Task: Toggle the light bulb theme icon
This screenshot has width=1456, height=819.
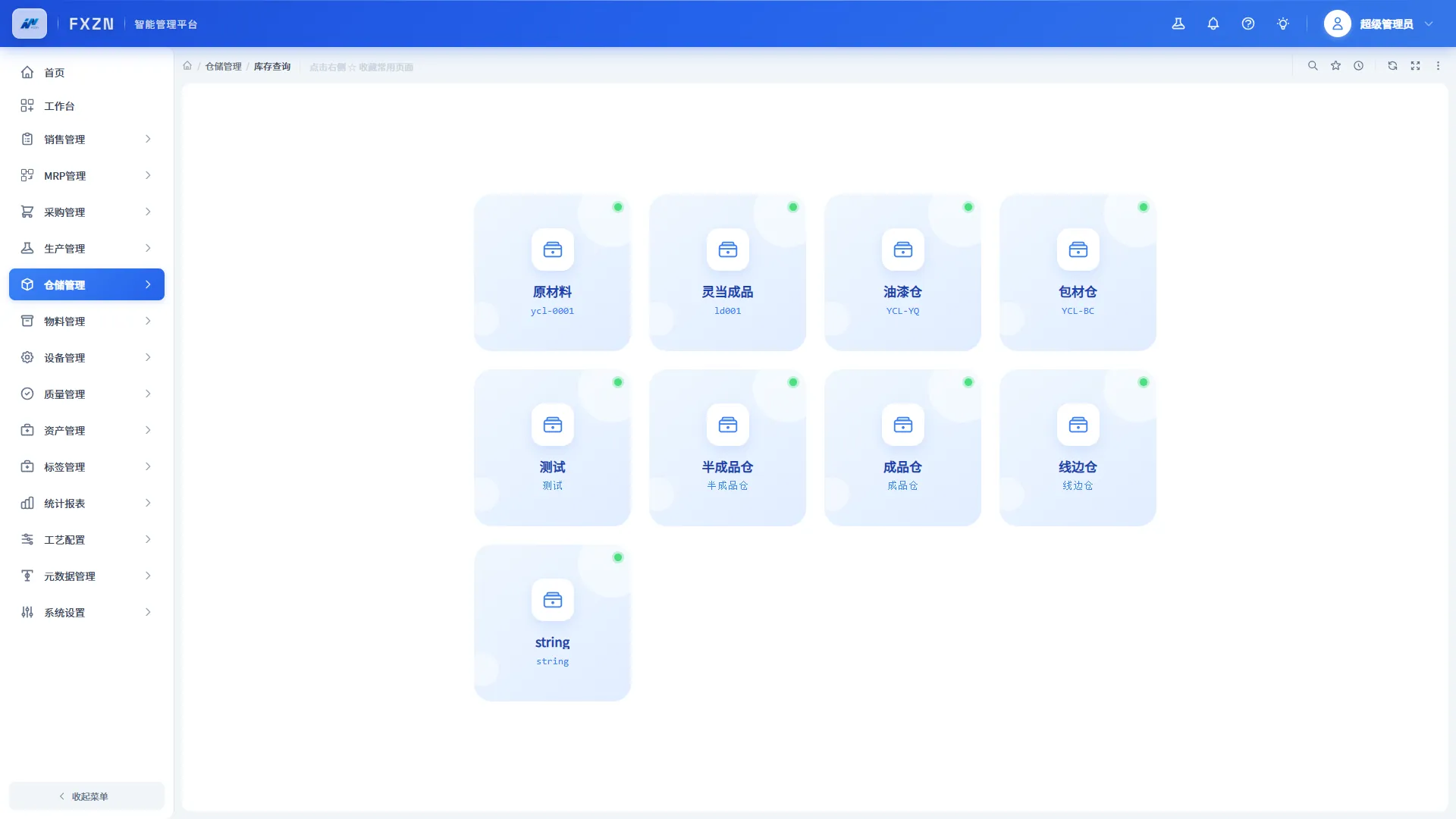Action: (1283, 24)
